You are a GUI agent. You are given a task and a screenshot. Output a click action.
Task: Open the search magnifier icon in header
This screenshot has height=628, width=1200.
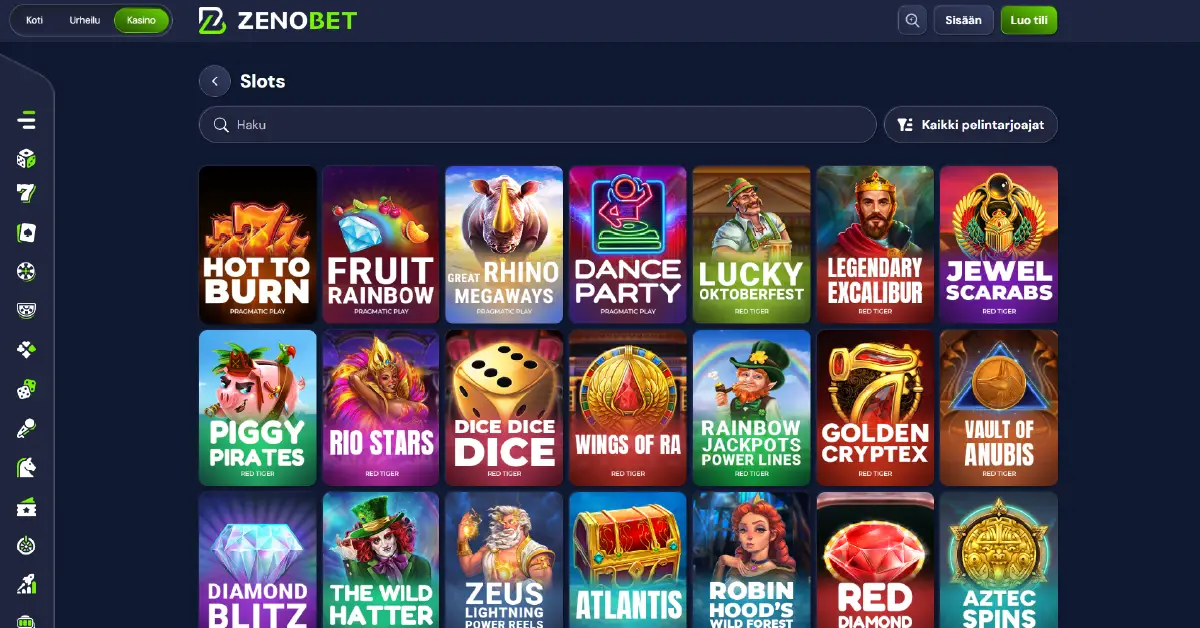912,20
